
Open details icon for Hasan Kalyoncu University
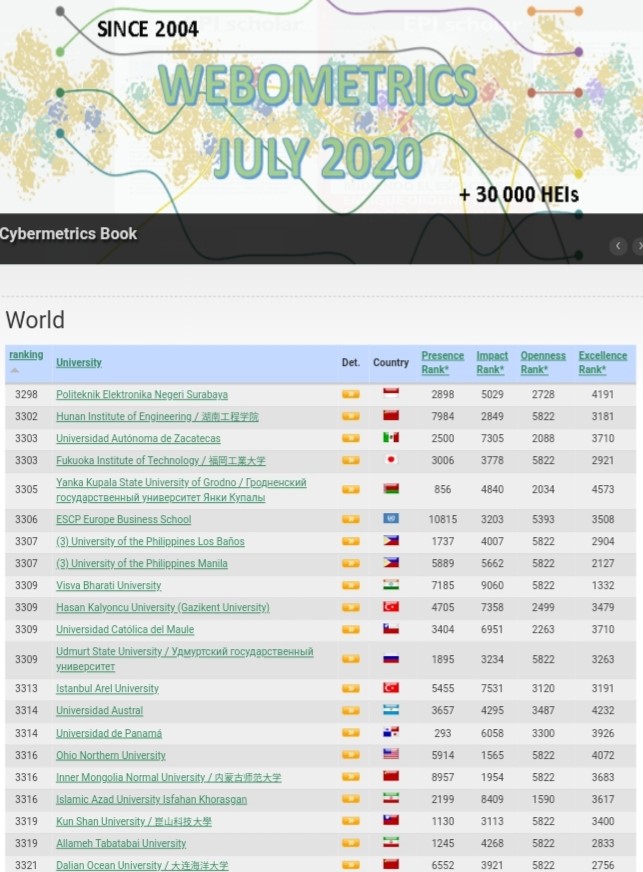(350, 607)
